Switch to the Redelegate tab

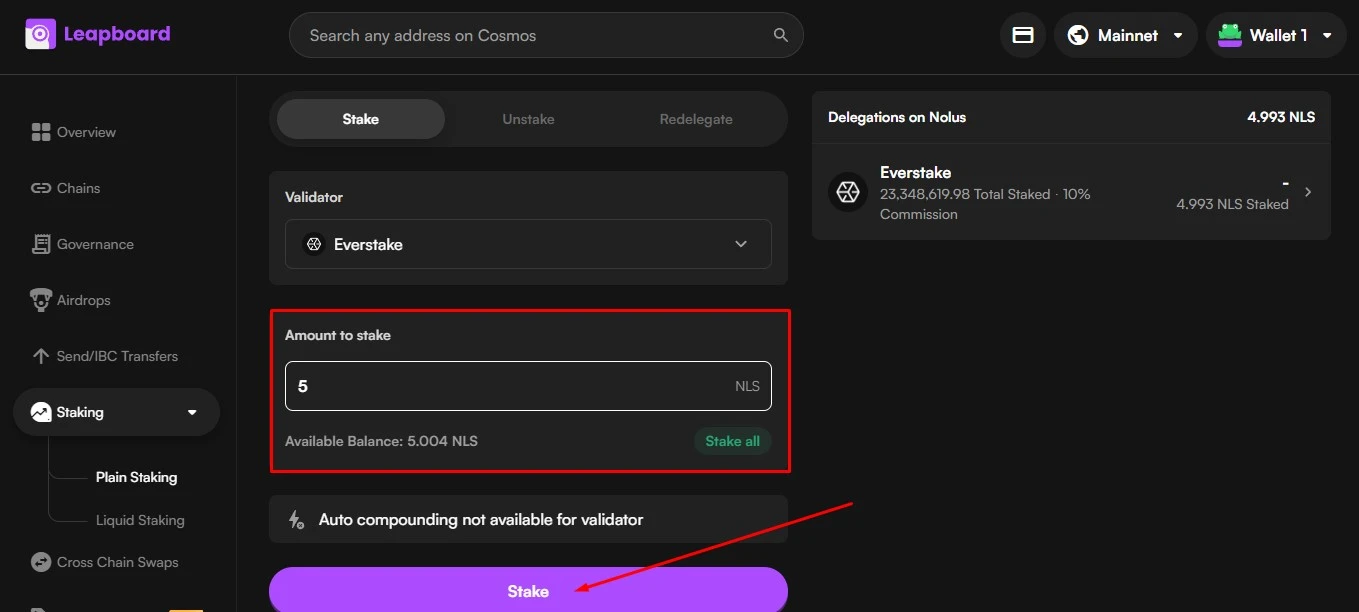coord(696,119)
